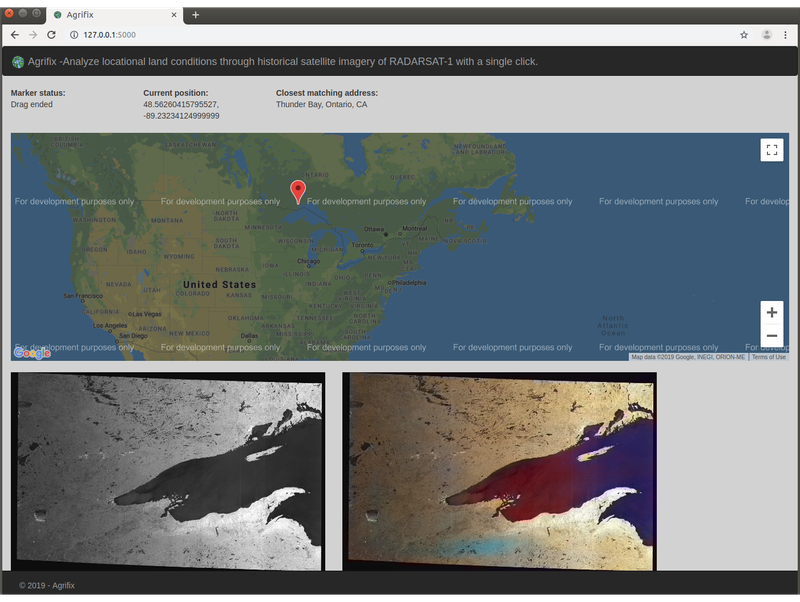Image resolution: width=800 pixels, height=602 pixels.
Task: Open the browser profile avatar icon
Action: pos(767,34)
